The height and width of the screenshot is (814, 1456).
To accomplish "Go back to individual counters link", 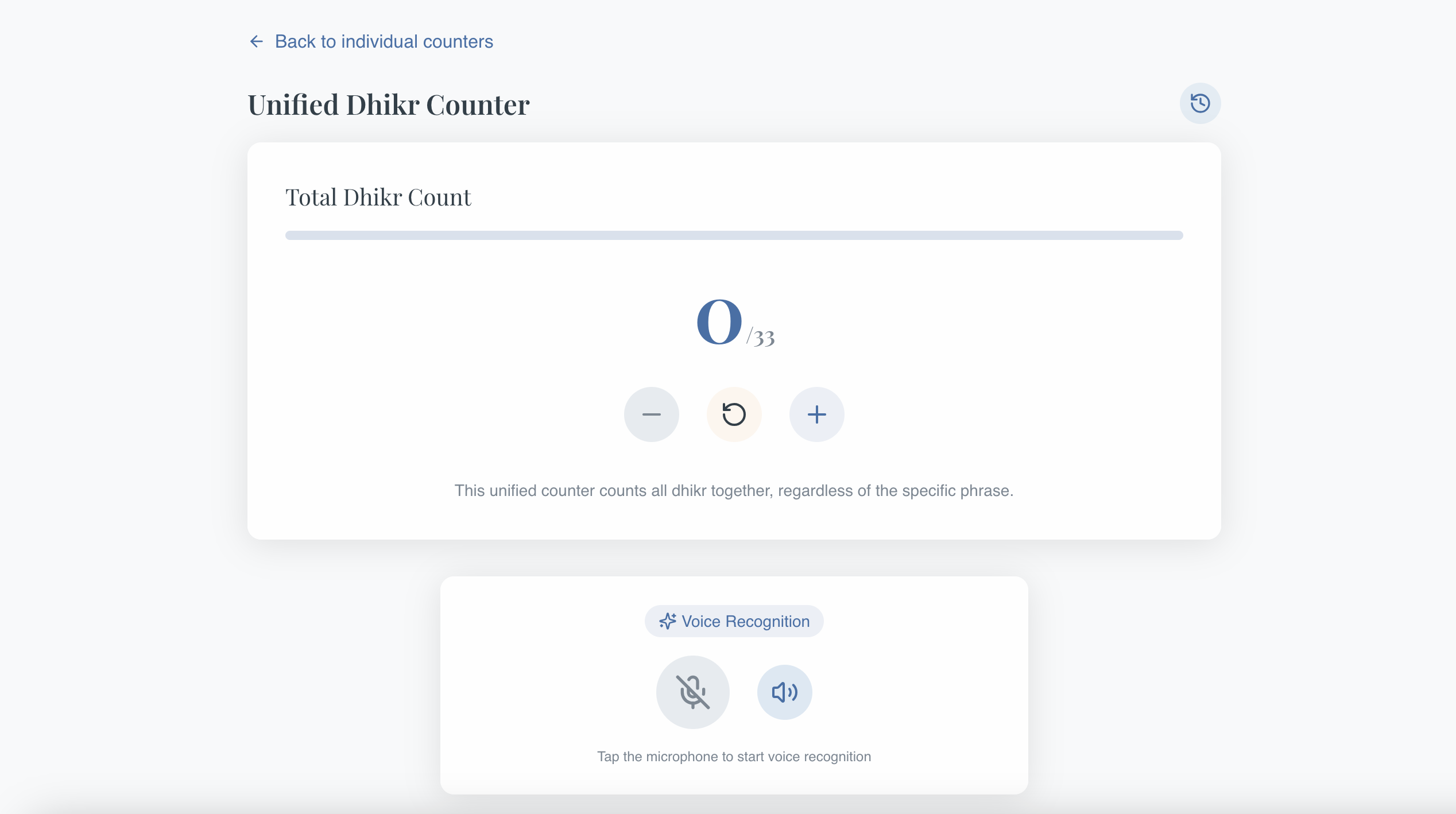I will (371, 41).
